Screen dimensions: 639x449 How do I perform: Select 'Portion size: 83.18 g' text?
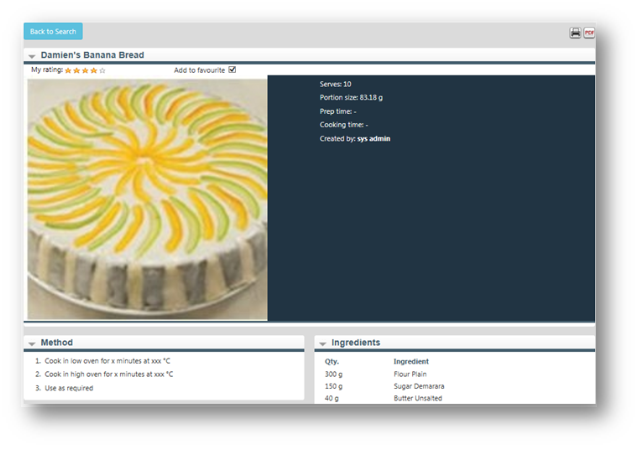[351, 97]
